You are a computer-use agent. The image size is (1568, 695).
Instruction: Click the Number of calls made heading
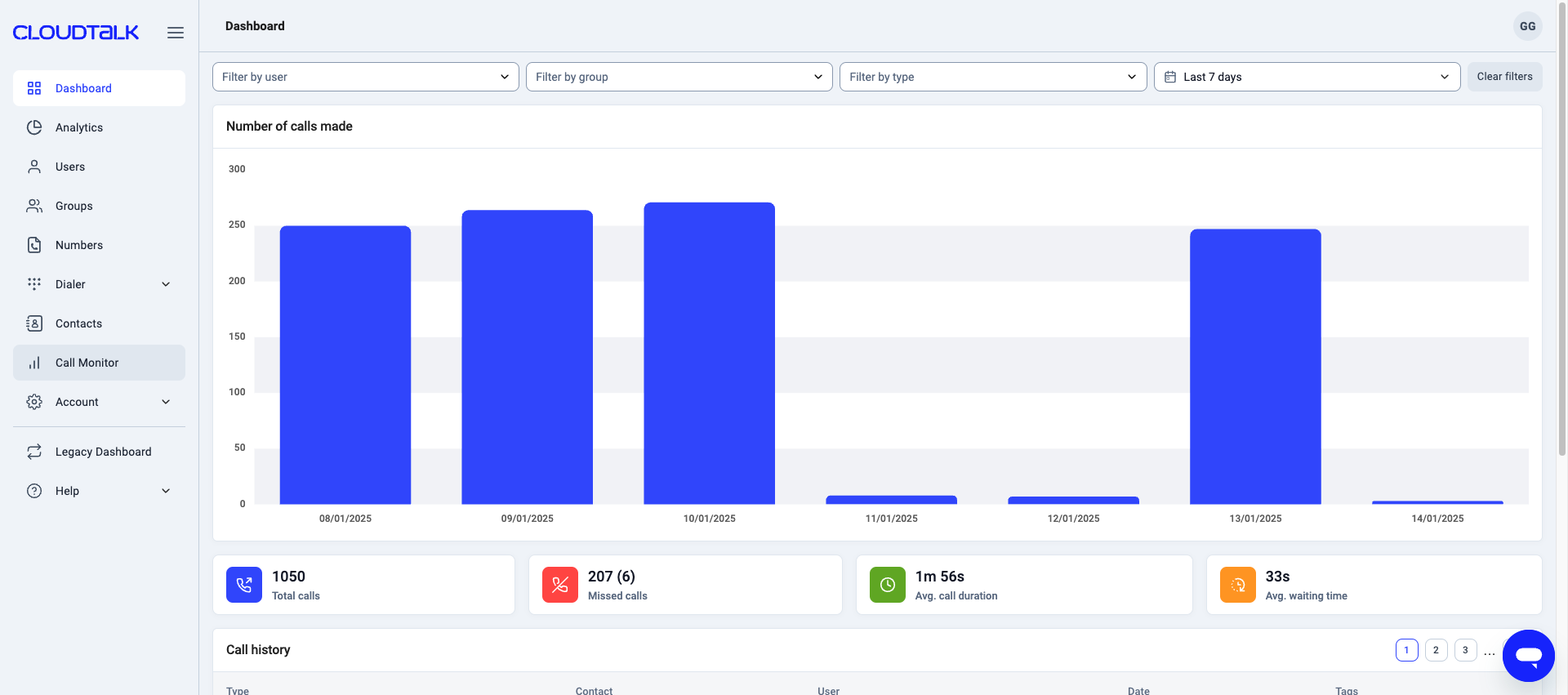(289, 127)
